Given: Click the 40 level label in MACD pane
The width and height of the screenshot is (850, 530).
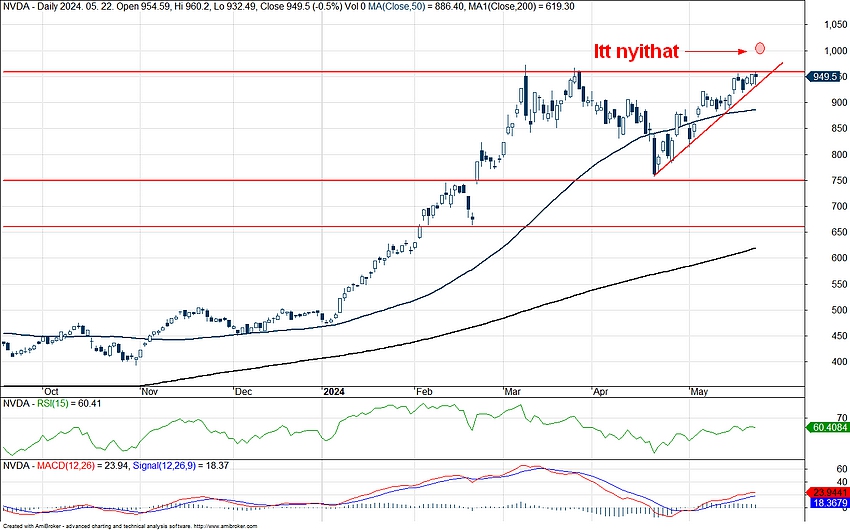Looking at the screenshot, I should coord(842,482).
